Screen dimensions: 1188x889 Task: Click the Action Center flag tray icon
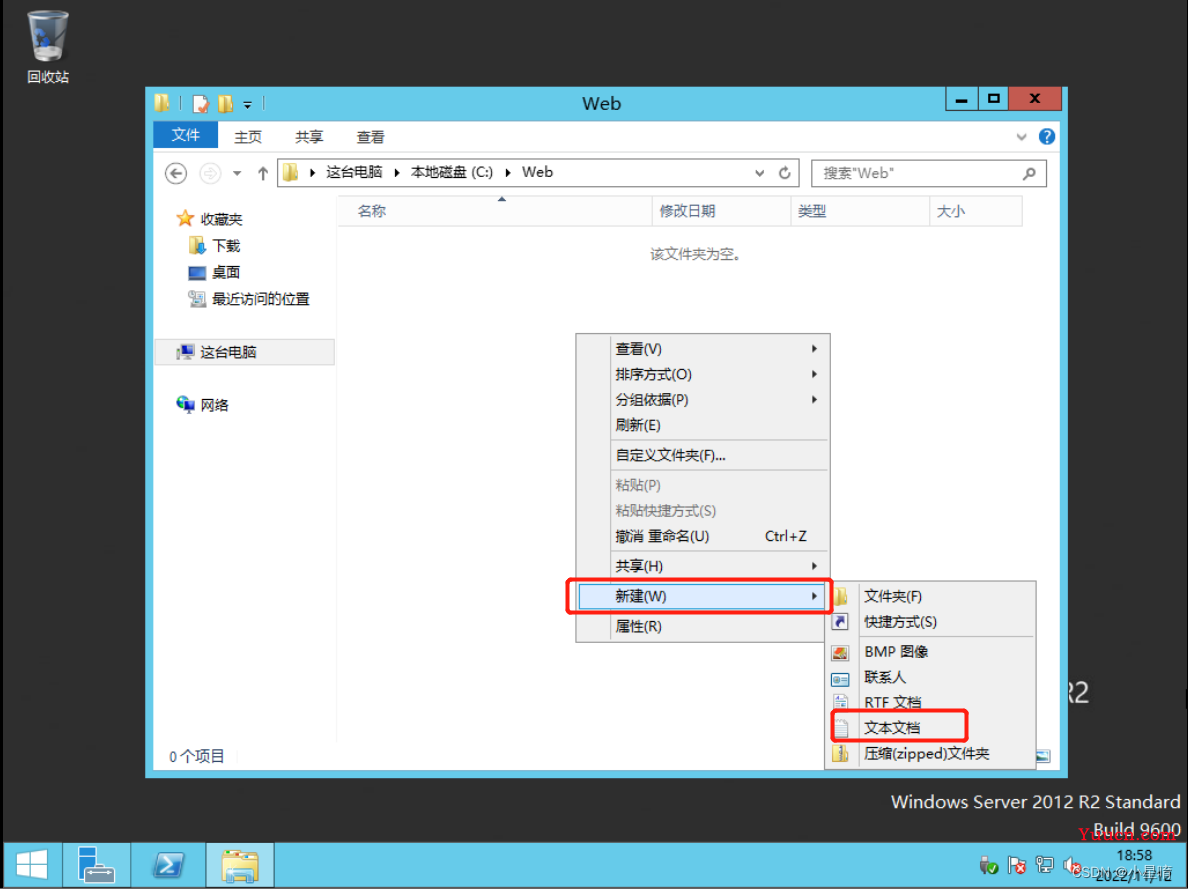tap(1017, 865)
